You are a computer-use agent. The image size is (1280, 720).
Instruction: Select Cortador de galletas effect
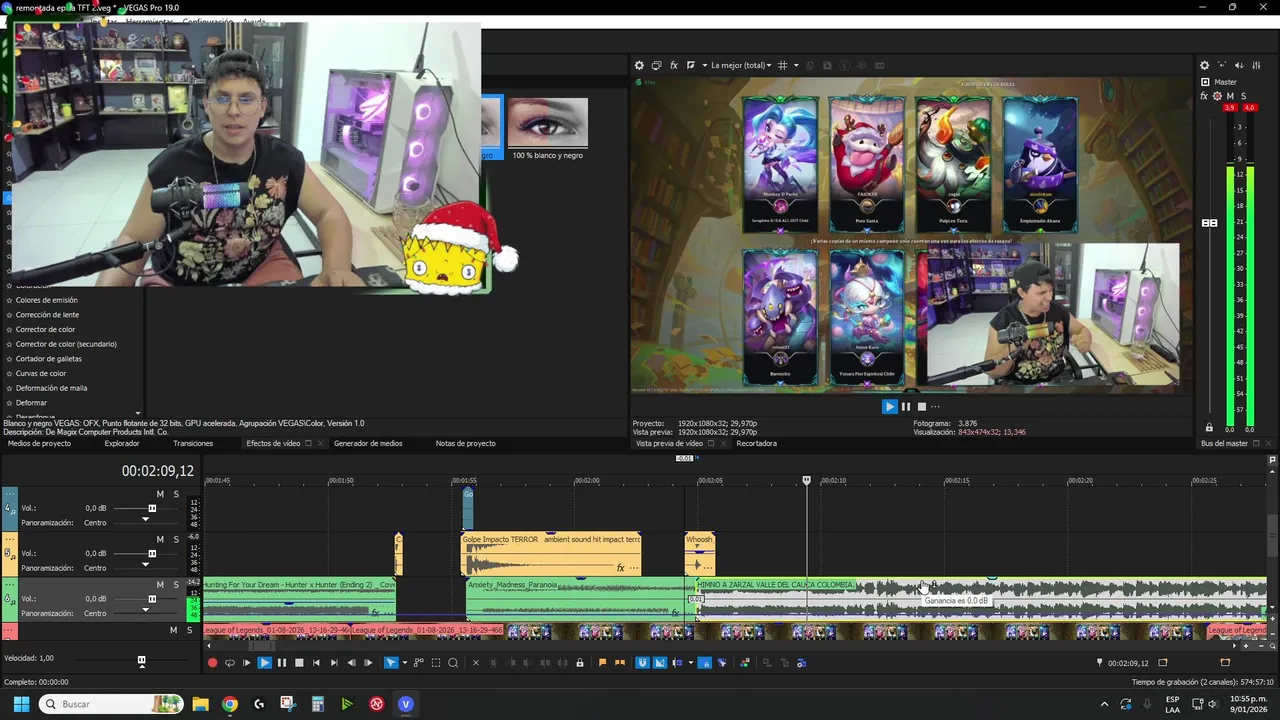click(49, 358)
